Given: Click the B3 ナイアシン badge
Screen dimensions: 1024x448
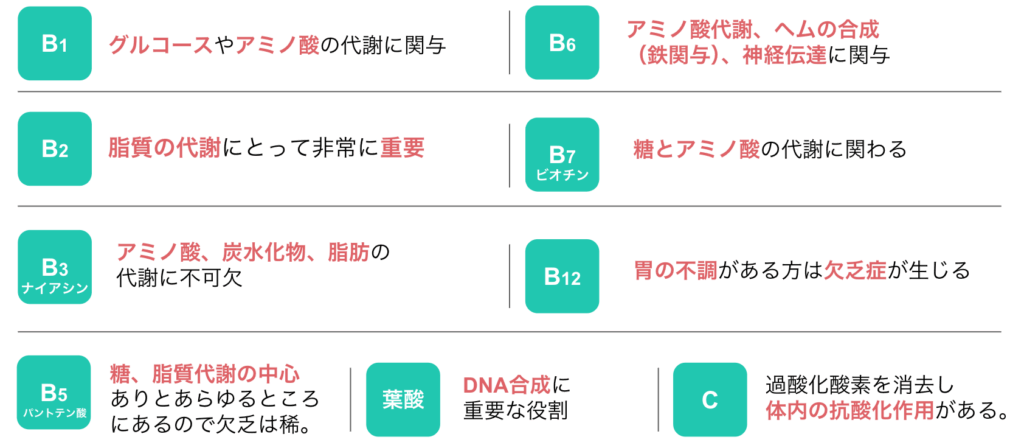Looking at the screenshot, I should (x=55, y=267).
